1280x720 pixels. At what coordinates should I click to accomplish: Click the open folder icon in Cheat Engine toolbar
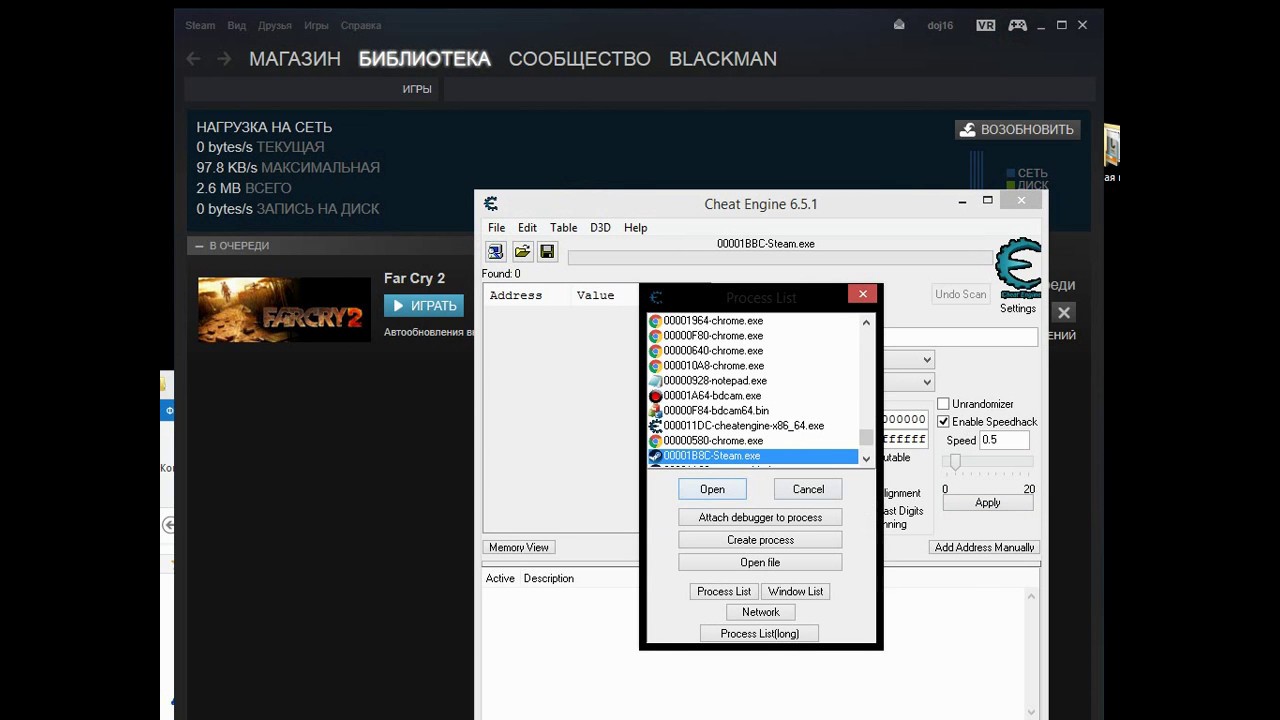(522, 252)
